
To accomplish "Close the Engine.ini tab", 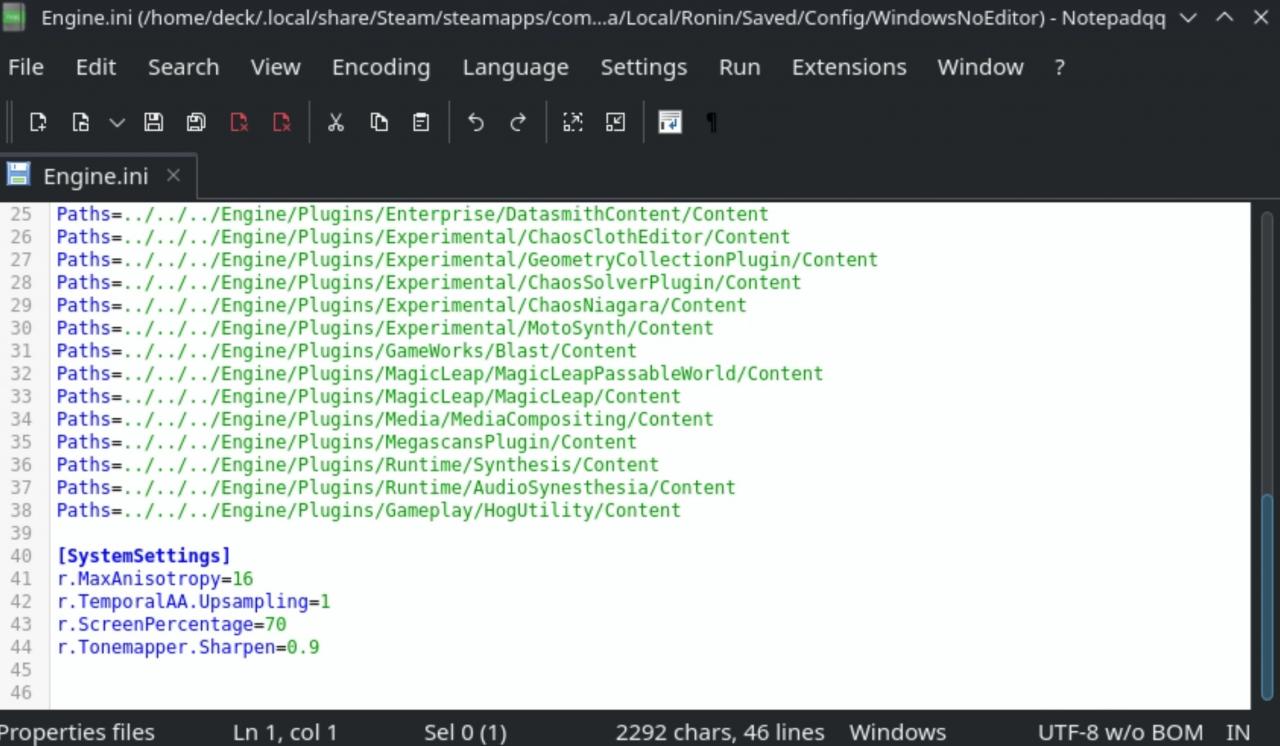I will point(173,175).
